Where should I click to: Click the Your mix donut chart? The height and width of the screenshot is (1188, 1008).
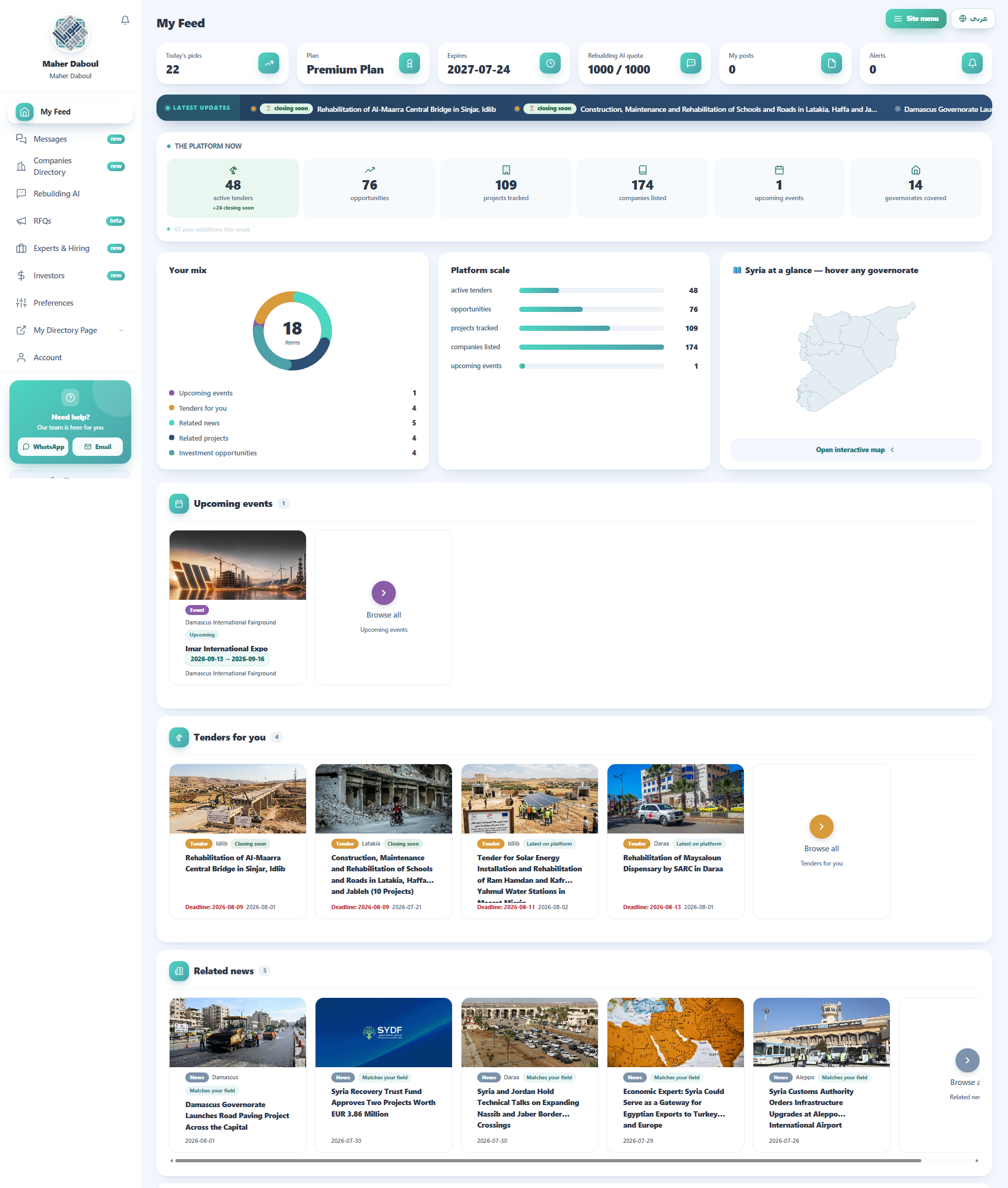point(292,331)
